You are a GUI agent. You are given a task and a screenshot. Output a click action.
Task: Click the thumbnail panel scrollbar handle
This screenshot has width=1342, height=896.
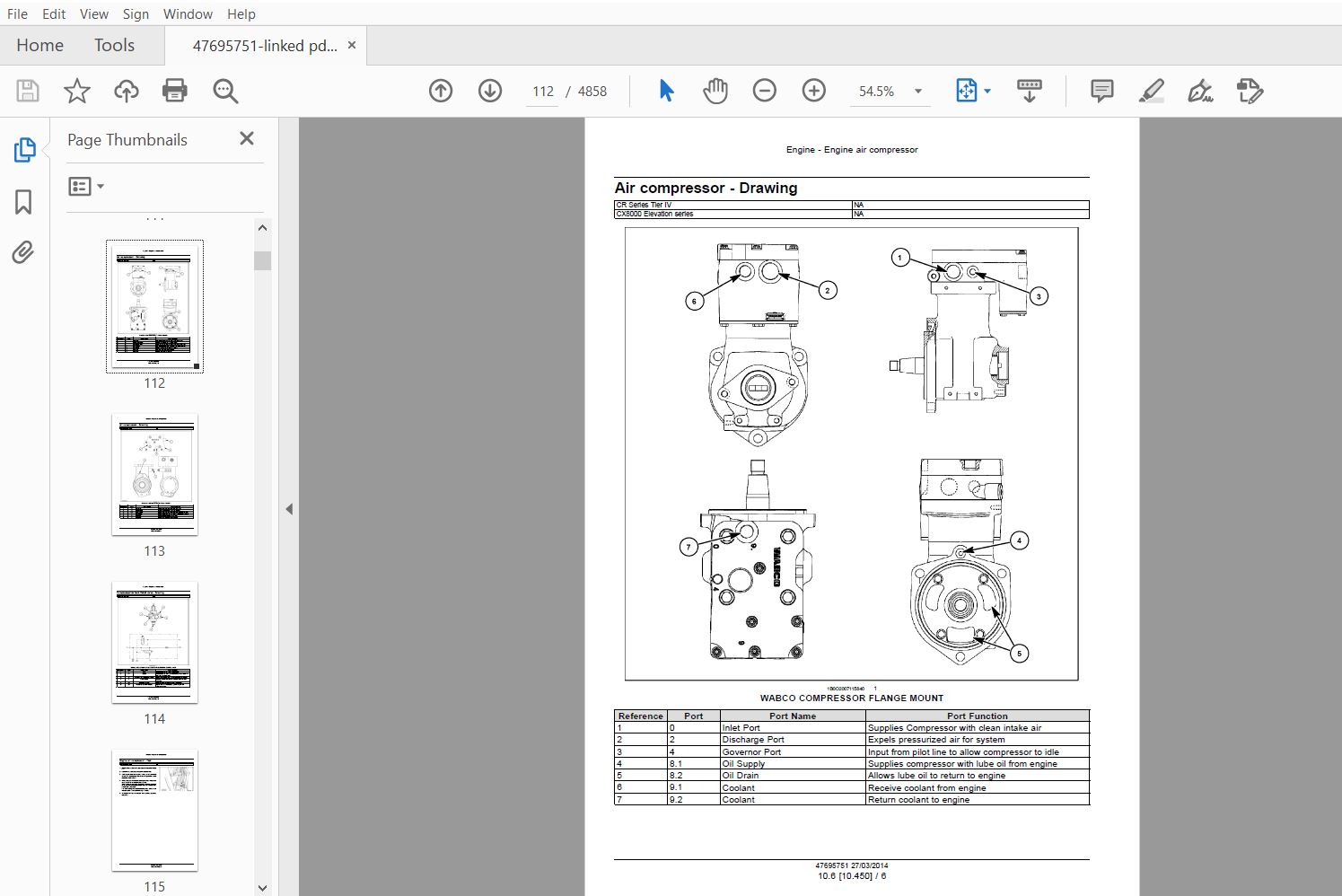(x=262, y=260)
